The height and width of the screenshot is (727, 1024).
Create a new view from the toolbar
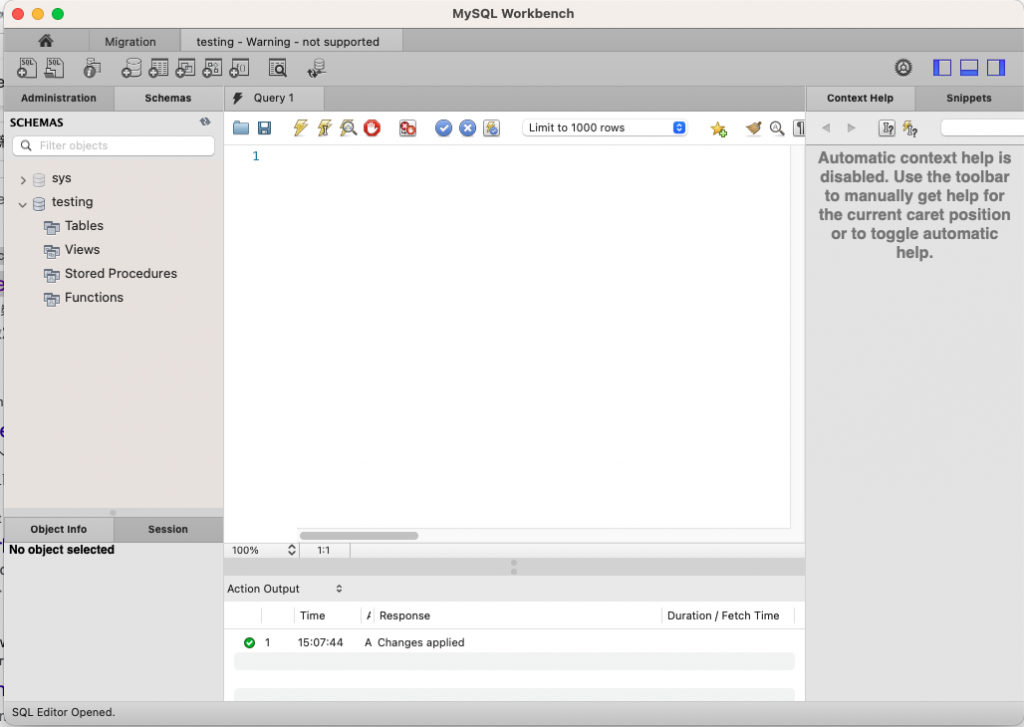point(185,68)
